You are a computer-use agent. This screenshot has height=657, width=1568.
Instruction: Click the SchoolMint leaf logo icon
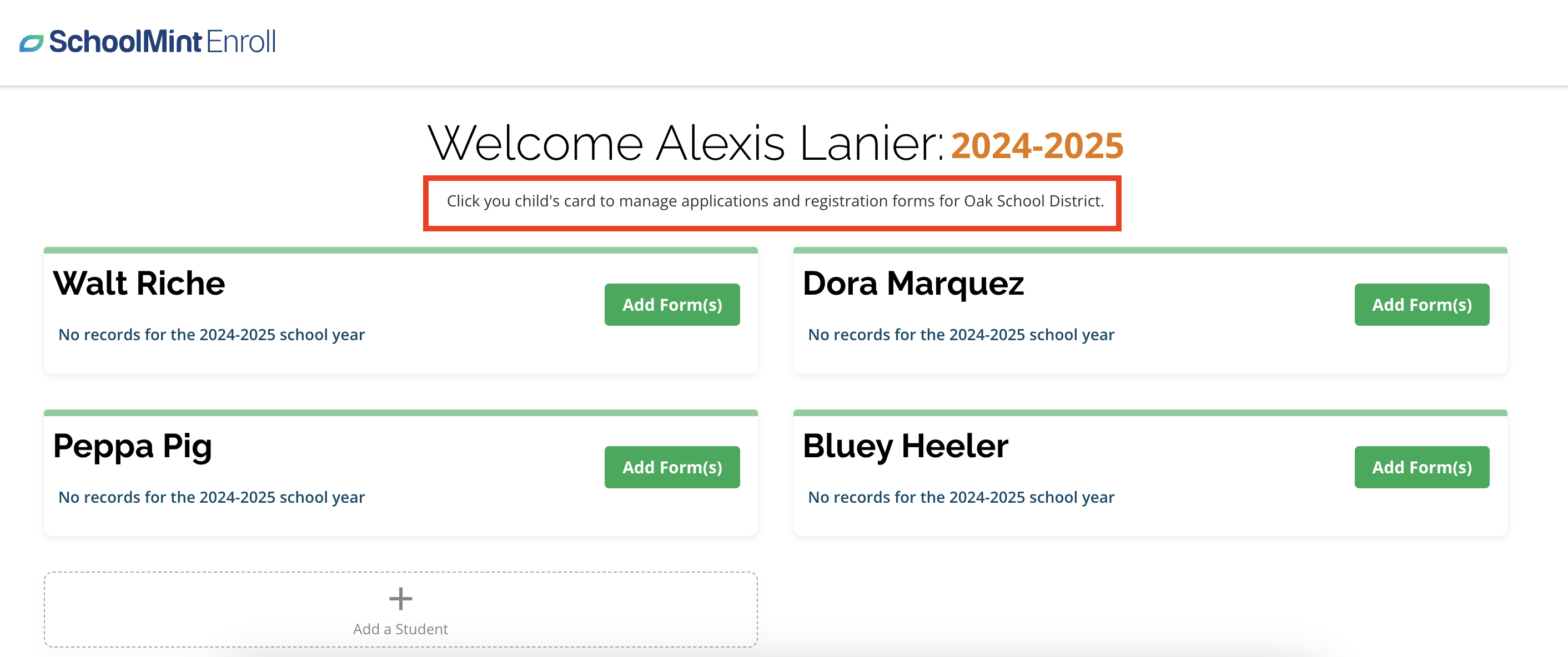pyautogui.click(x=31, y=43)
